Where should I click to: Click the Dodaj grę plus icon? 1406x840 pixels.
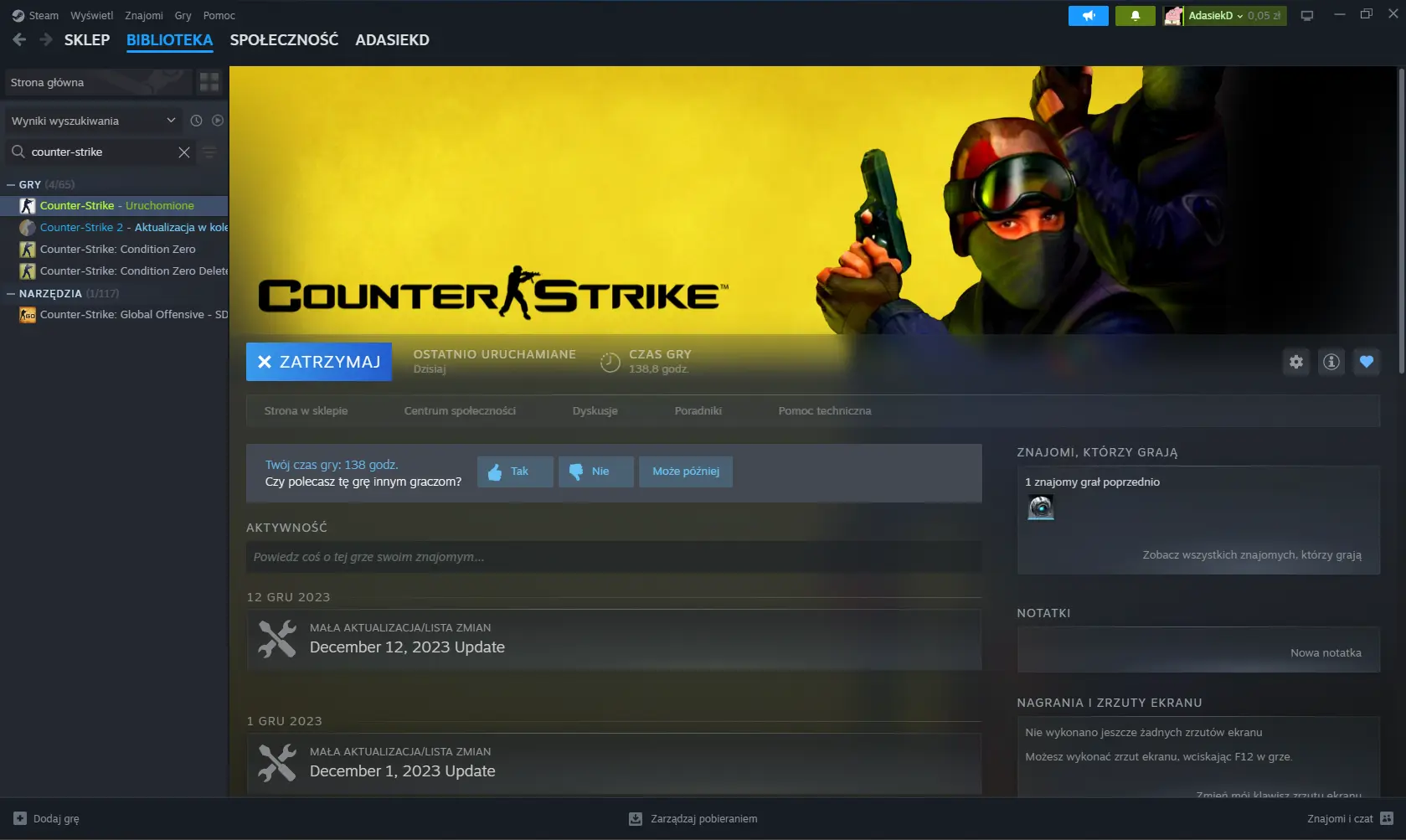20,818
